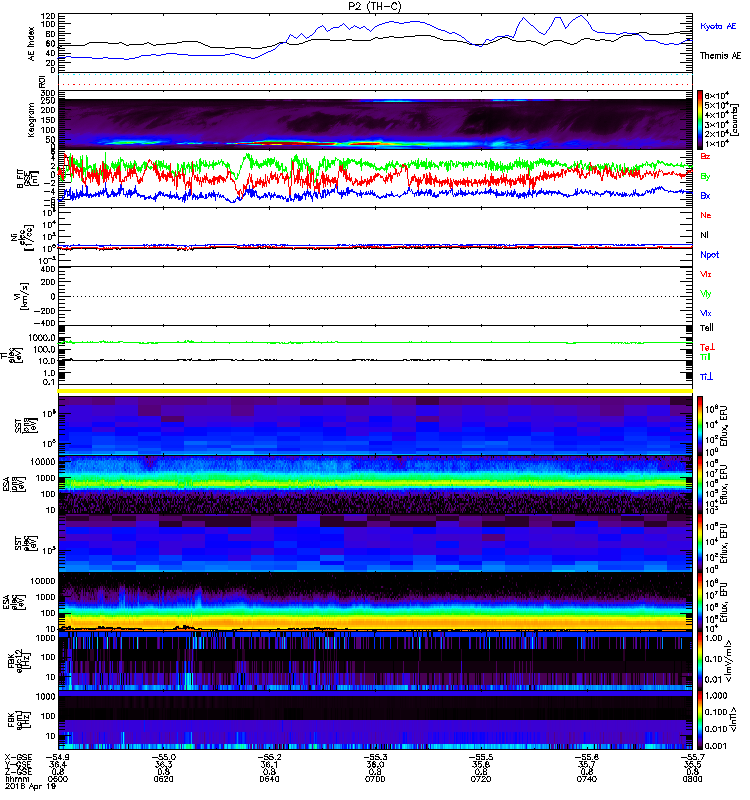Click the green Ti trace in temperature panel
The width and height of the screenshot is (750, 800).
pos(376,342)
